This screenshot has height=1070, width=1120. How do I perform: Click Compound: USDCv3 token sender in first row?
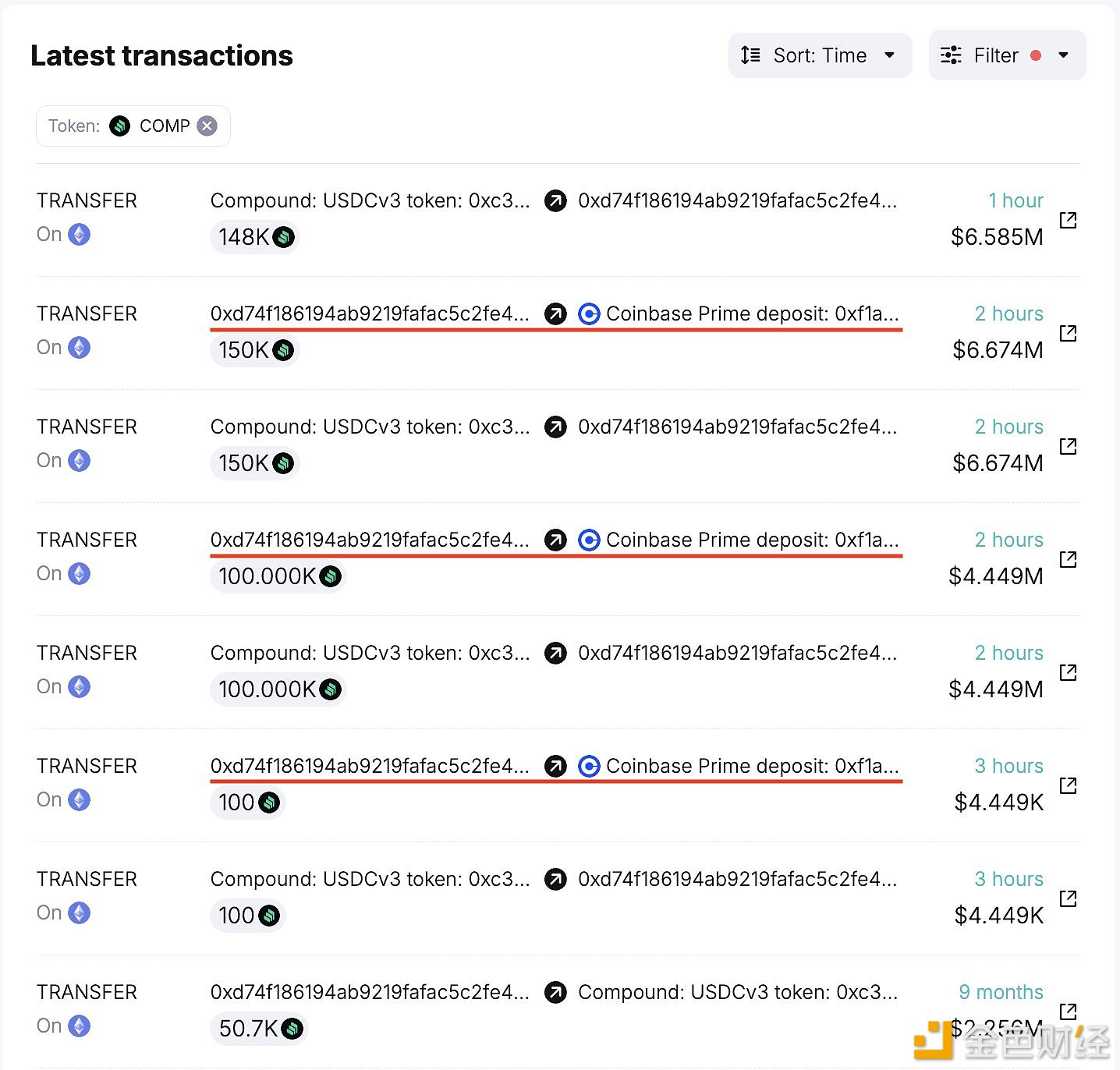coord(370,201)
